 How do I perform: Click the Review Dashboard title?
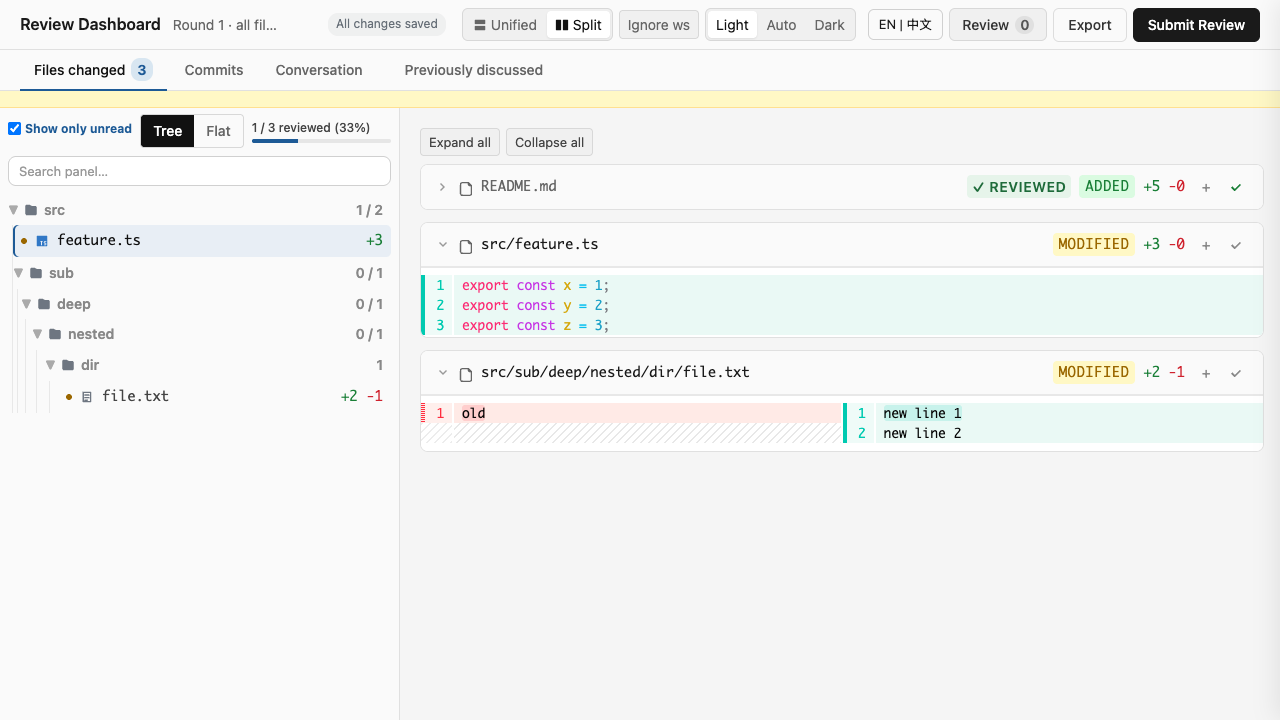[90, 24]
